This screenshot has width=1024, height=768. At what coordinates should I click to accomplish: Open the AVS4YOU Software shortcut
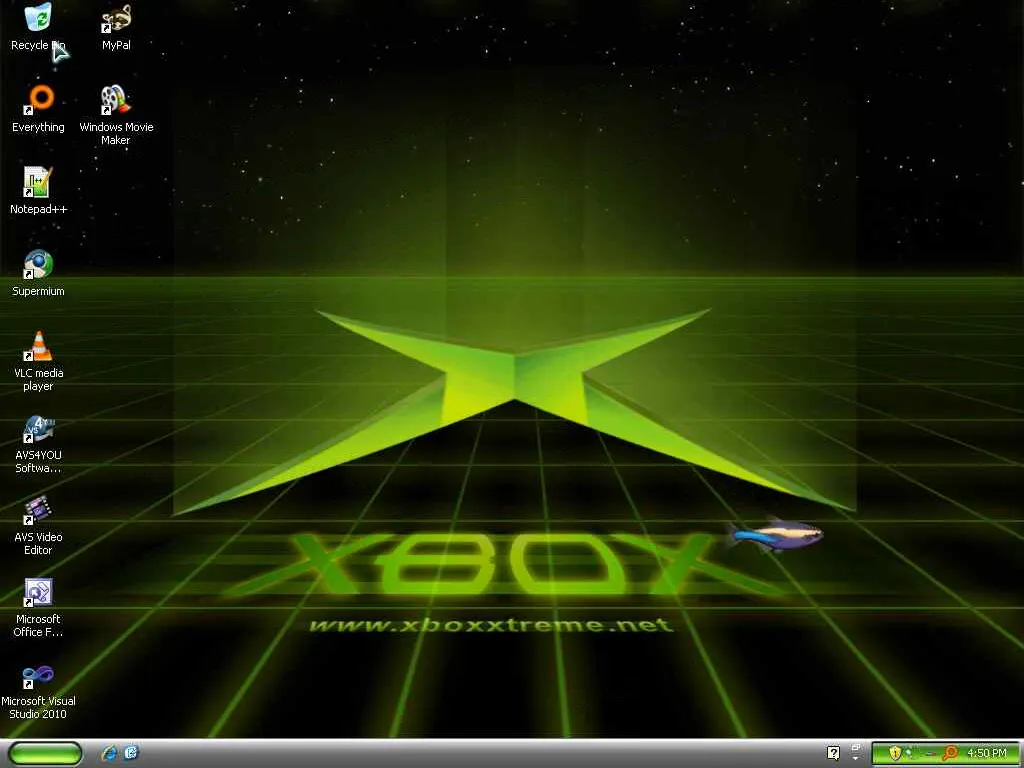point(38,443)
